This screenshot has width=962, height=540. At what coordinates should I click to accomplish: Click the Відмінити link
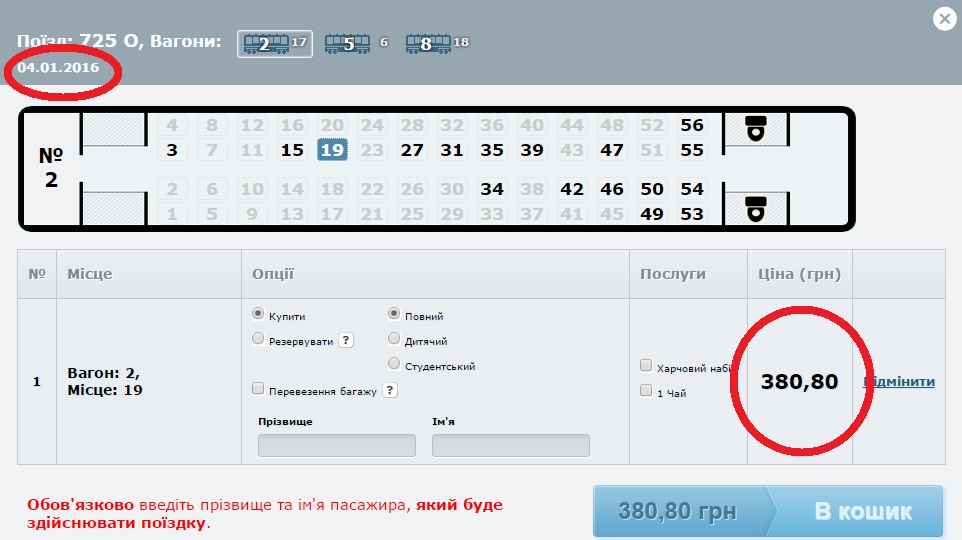(x=899, y=382)
